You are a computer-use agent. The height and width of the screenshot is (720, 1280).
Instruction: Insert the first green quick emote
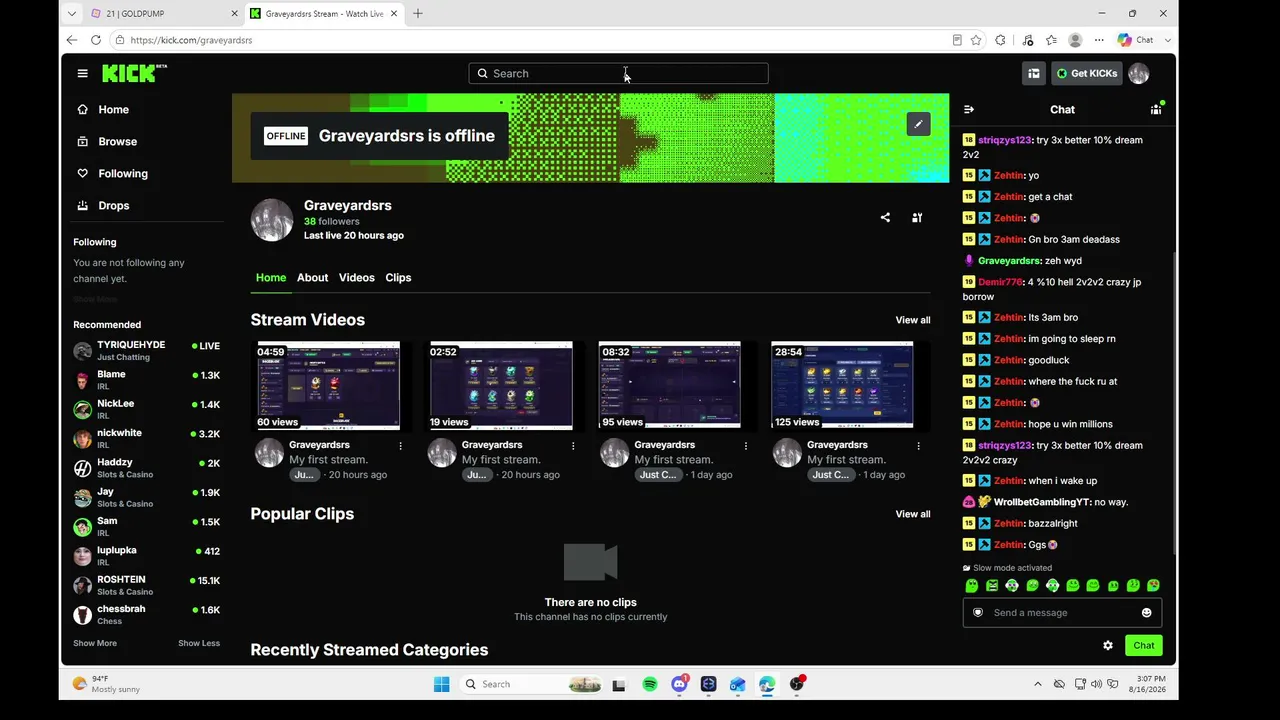(x=972, y=586)
